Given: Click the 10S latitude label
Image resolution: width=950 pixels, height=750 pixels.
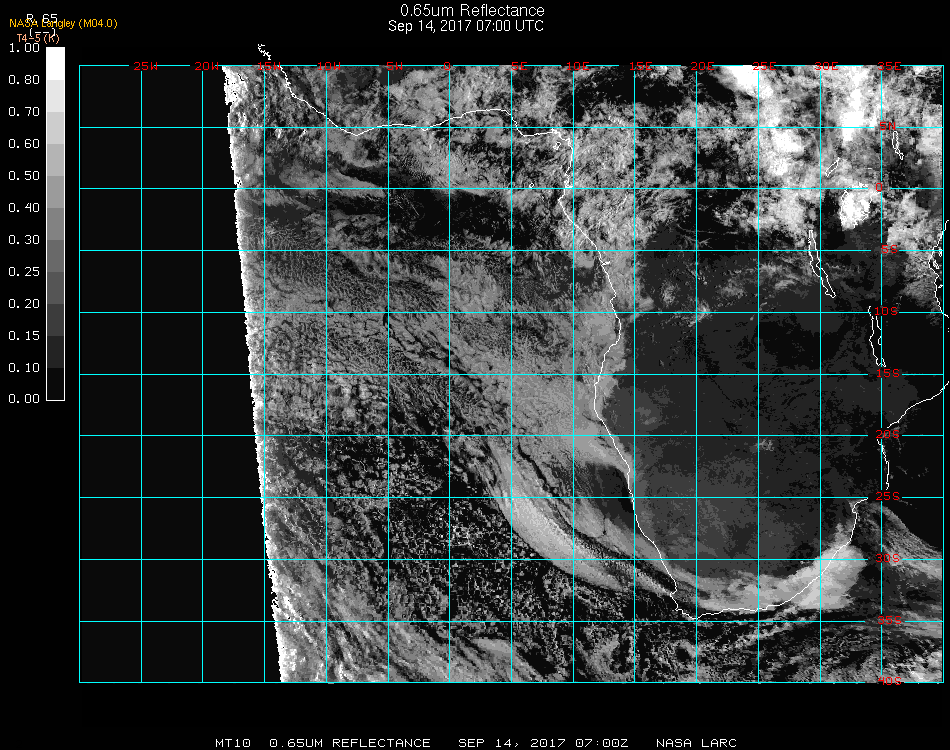Looking at the screenshot, I should tap(887, 312).
